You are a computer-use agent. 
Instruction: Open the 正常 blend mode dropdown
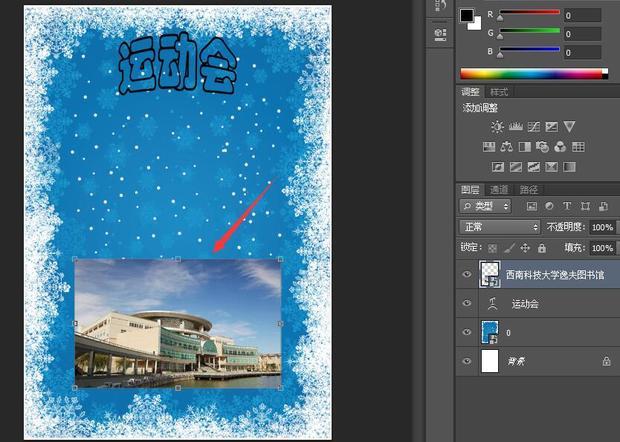pos(500,227)
